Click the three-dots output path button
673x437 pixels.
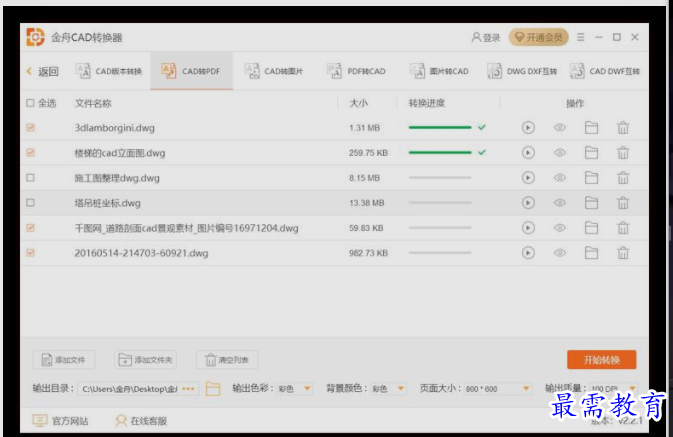[x=188, y=388]
